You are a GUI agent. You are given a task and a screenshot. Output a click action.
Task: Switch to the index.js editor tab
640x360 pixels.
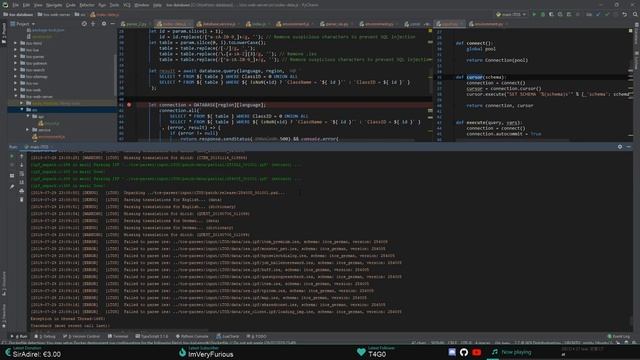tap(259, 24)
